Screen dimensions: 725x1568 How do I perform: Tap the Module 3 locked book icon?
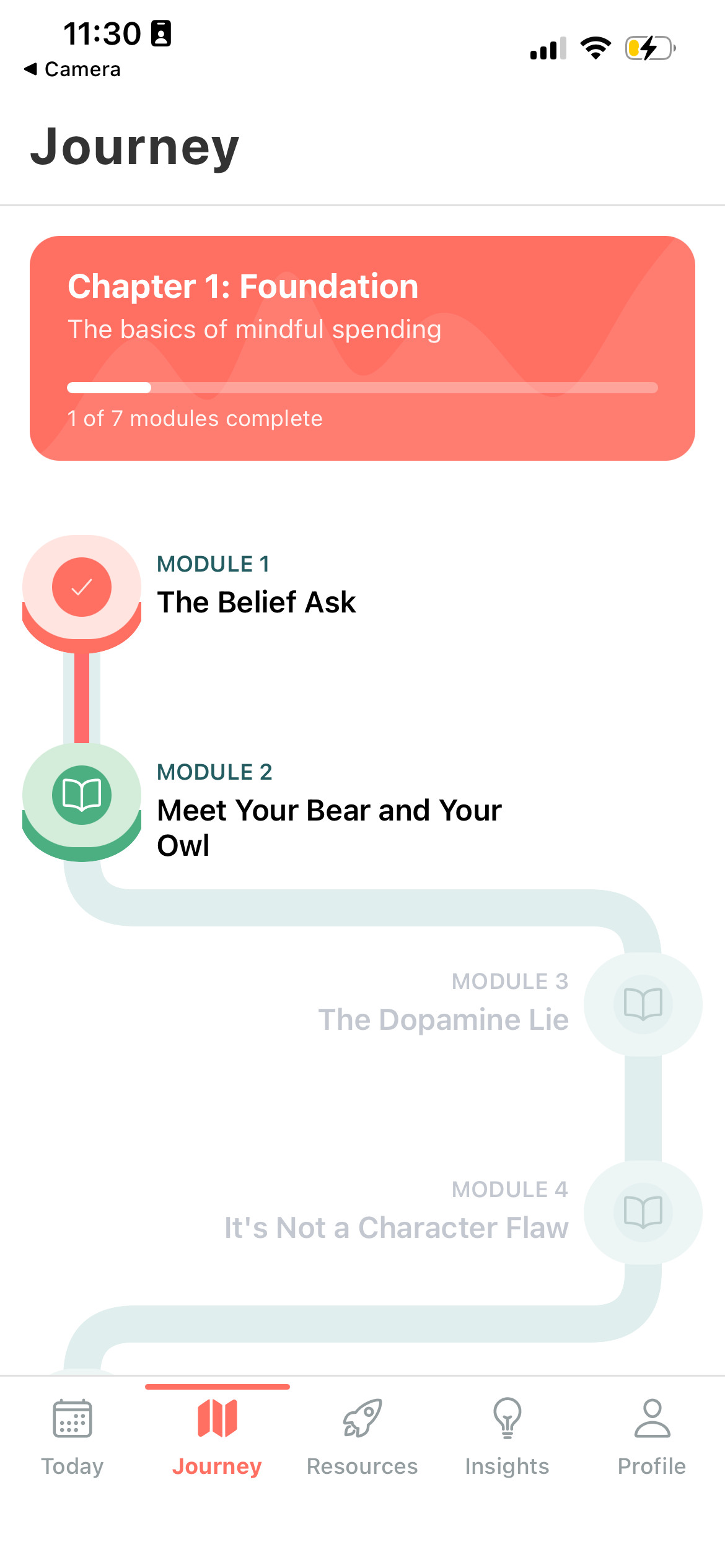[643, 1003]
